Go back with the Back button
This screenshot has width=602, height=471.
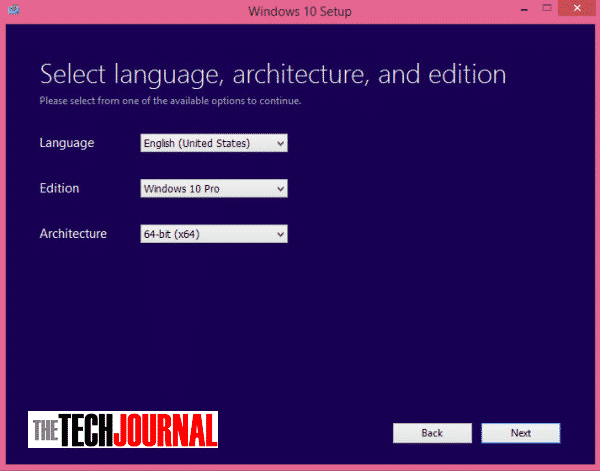(x=432, y=433)
